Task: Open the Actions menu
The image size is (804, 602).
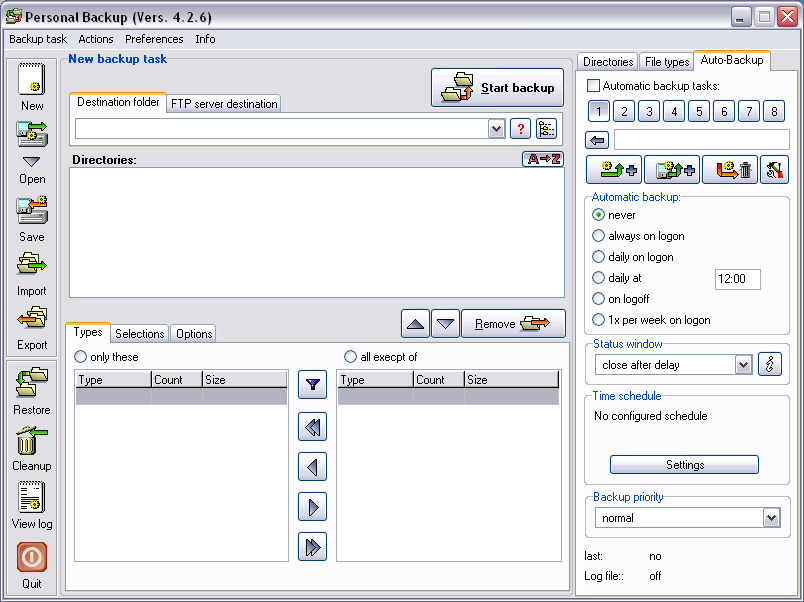Action: (95, 39)
